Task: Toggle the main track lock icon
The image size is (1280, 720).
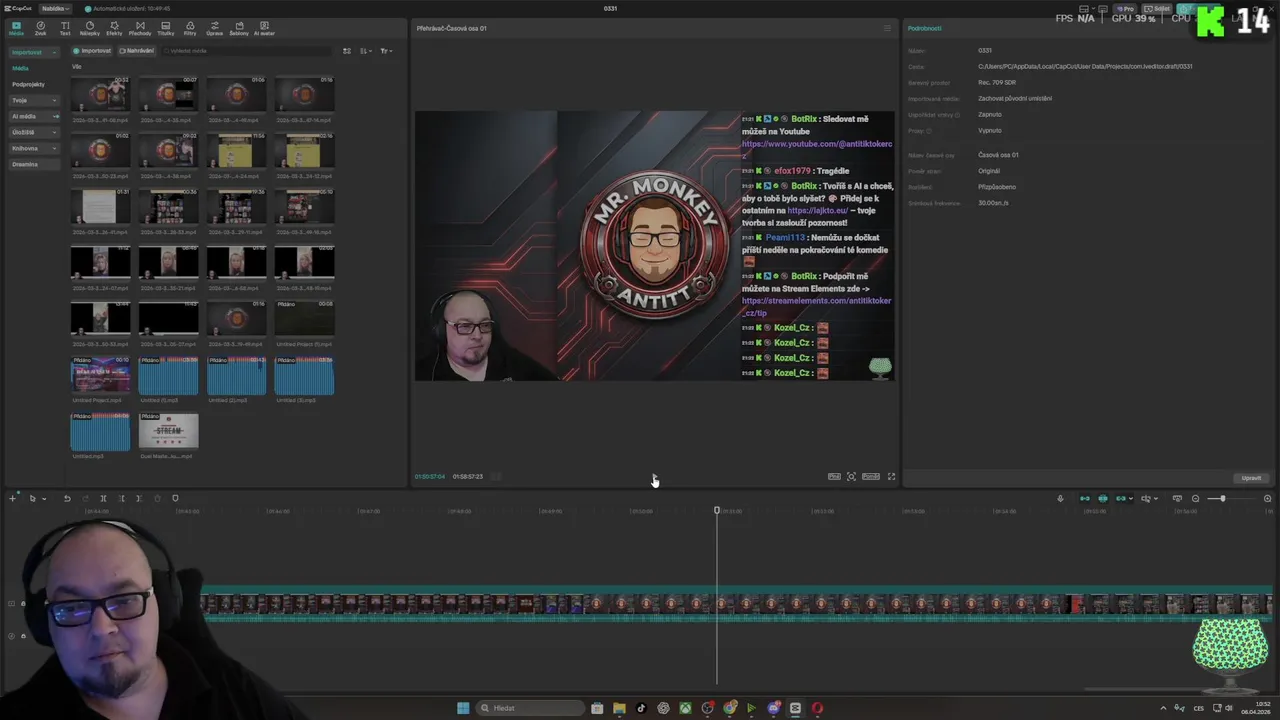Action: (x=23, y=604)
